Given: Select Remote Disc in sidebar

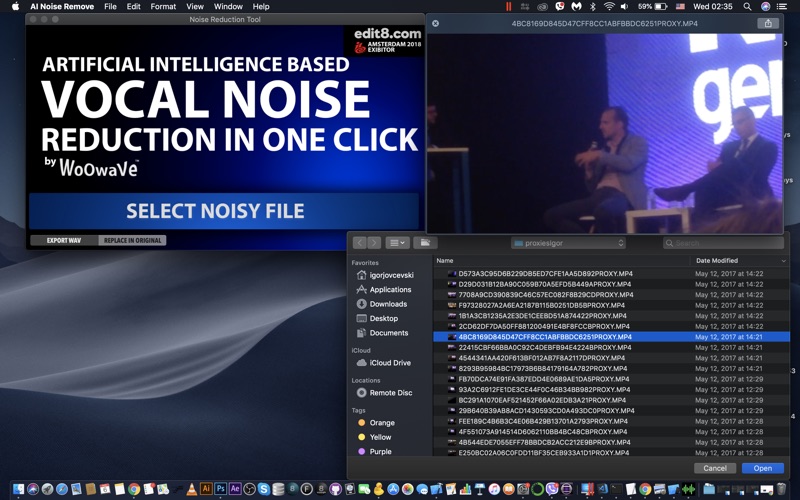Looking at the screenshot, I should coord(385,393).
